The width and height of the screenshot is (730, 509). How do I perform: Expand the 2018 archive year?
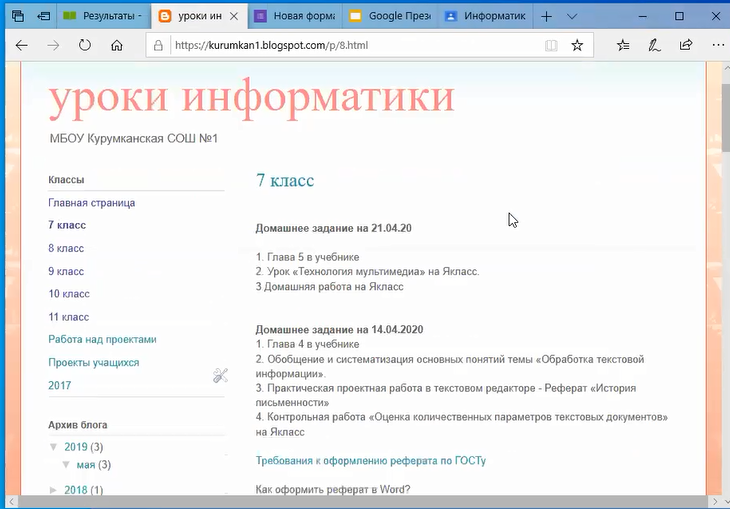pos(54,490)
